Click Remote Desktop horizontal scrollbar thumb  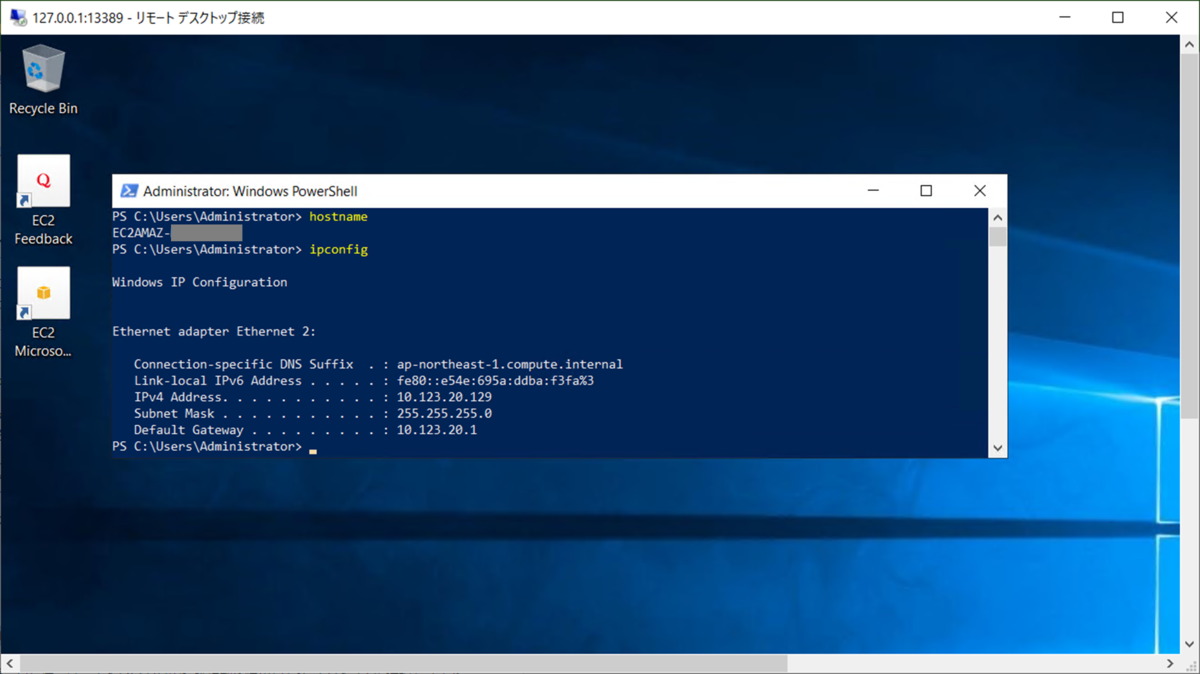pos(404,664)
